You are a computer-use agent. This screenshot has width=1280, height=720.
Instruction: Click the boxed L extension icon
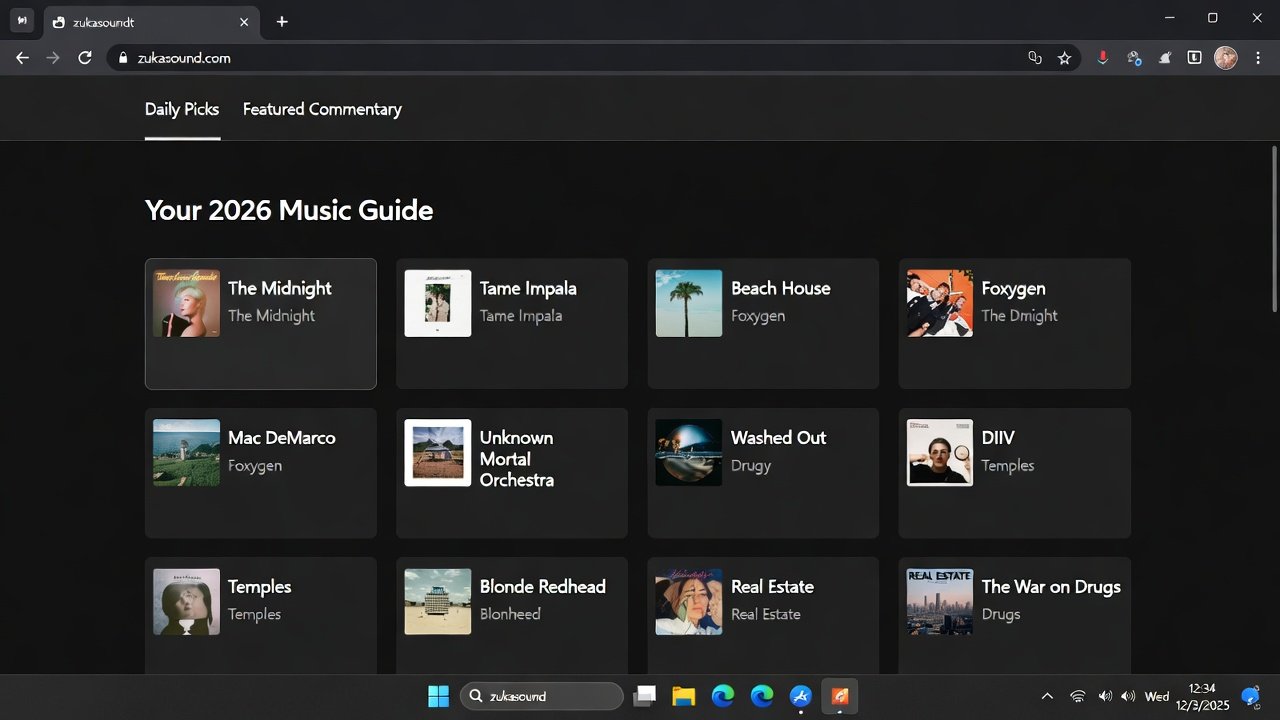(1194, 58)
